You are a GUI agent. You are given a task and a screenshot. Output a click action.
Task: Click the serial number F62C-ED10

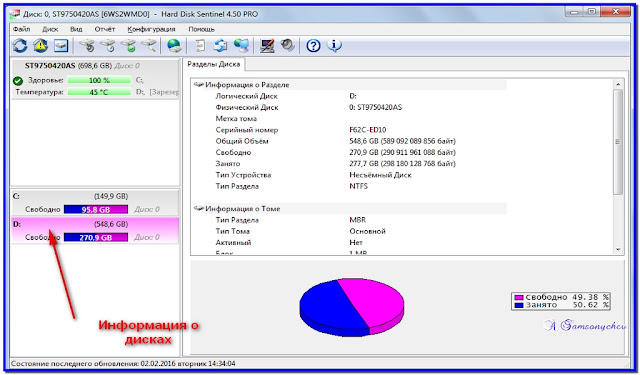click(367, 130)
